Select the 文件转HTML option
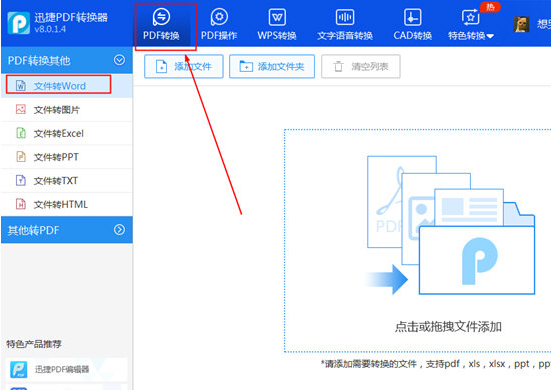 coord(67,204)
